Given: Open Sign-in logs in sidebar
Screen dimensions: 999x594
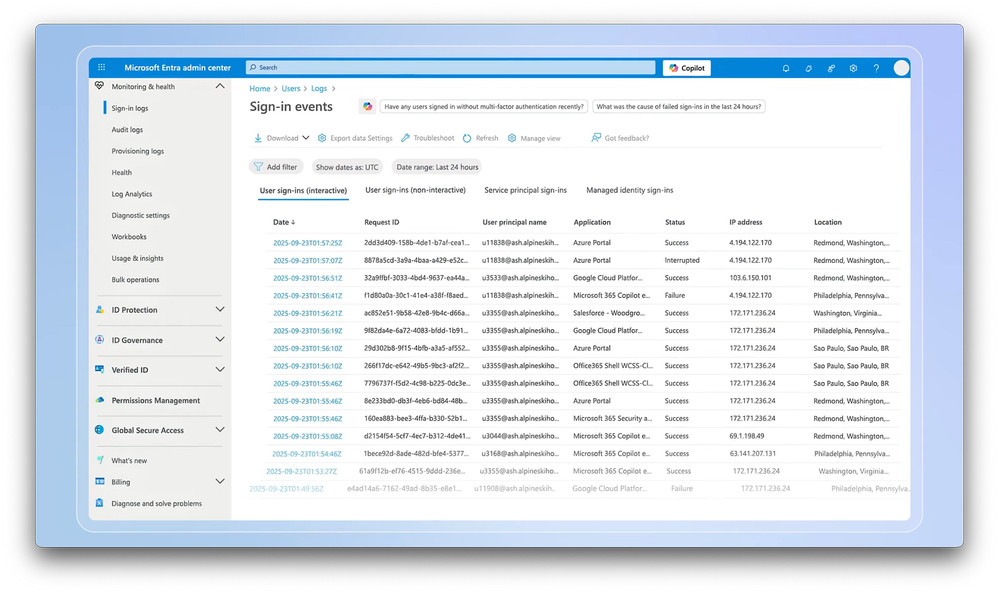Looking at the screenshot, I should [x=129, y=108].
